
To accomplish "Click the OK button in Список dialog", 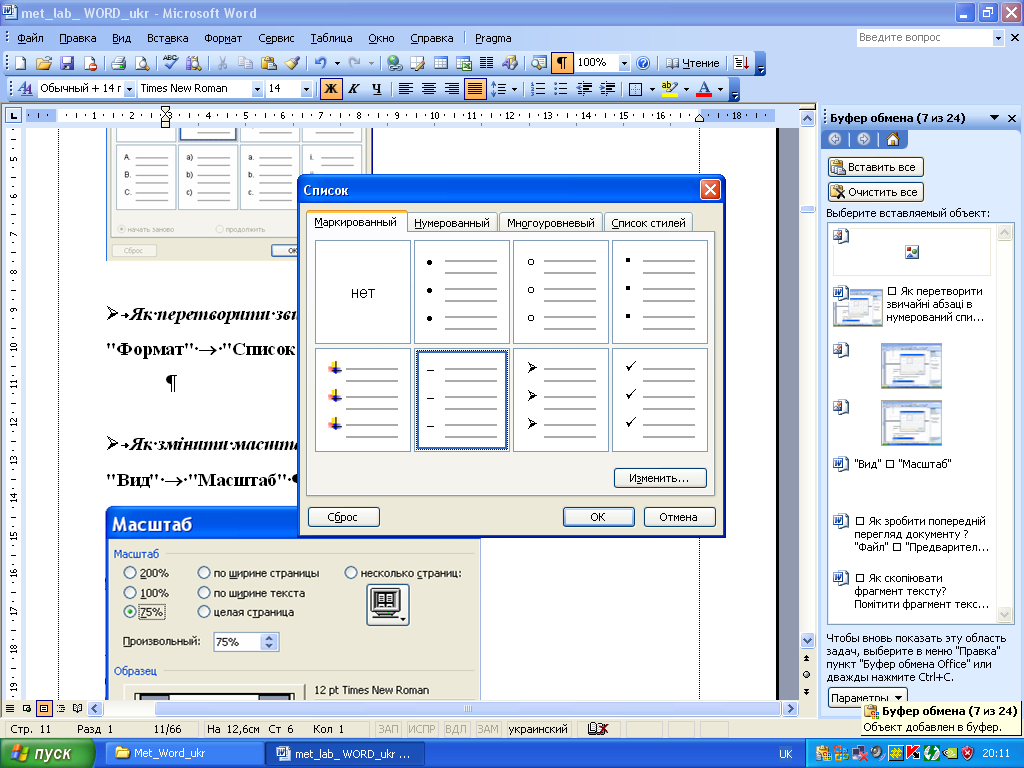I will click(x=598, y=517).
